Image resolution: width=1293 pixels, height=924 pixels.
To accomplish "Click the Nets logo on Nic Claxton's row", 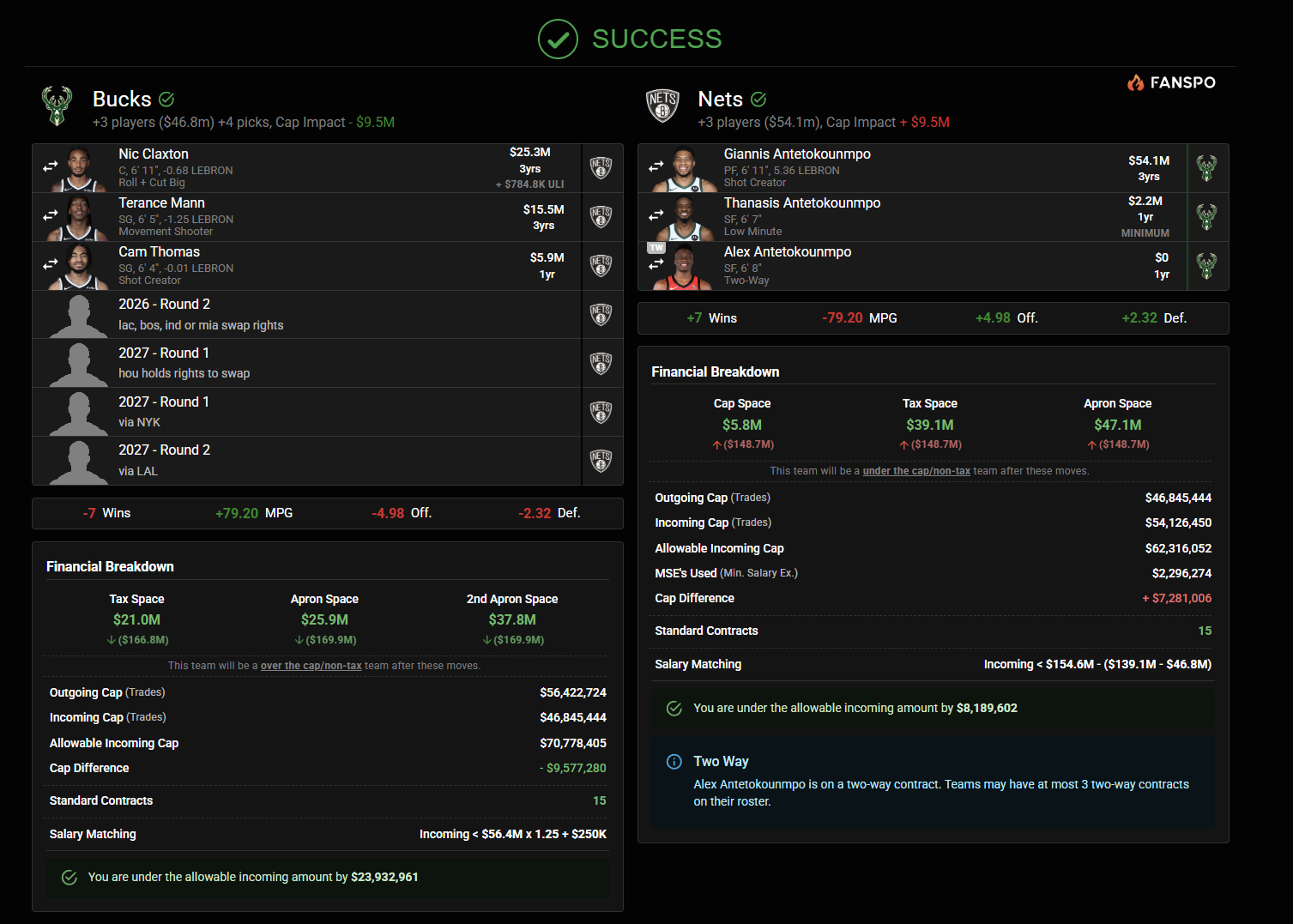I will pyautogui.click(x=601, y=168).
